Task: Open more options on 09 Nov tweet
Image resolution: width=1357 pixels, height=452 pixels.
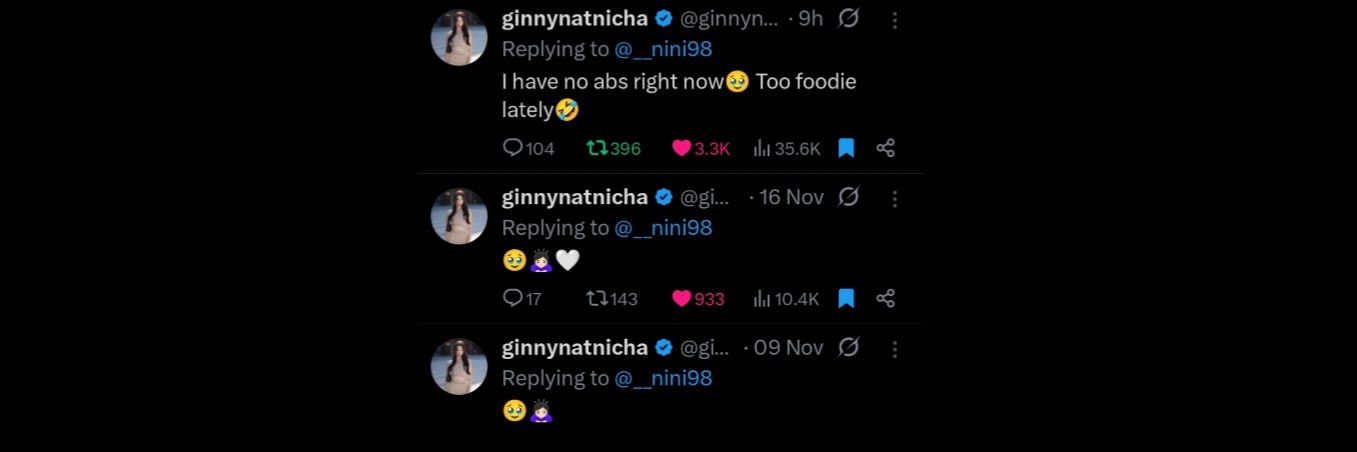Action: (895, 349)
